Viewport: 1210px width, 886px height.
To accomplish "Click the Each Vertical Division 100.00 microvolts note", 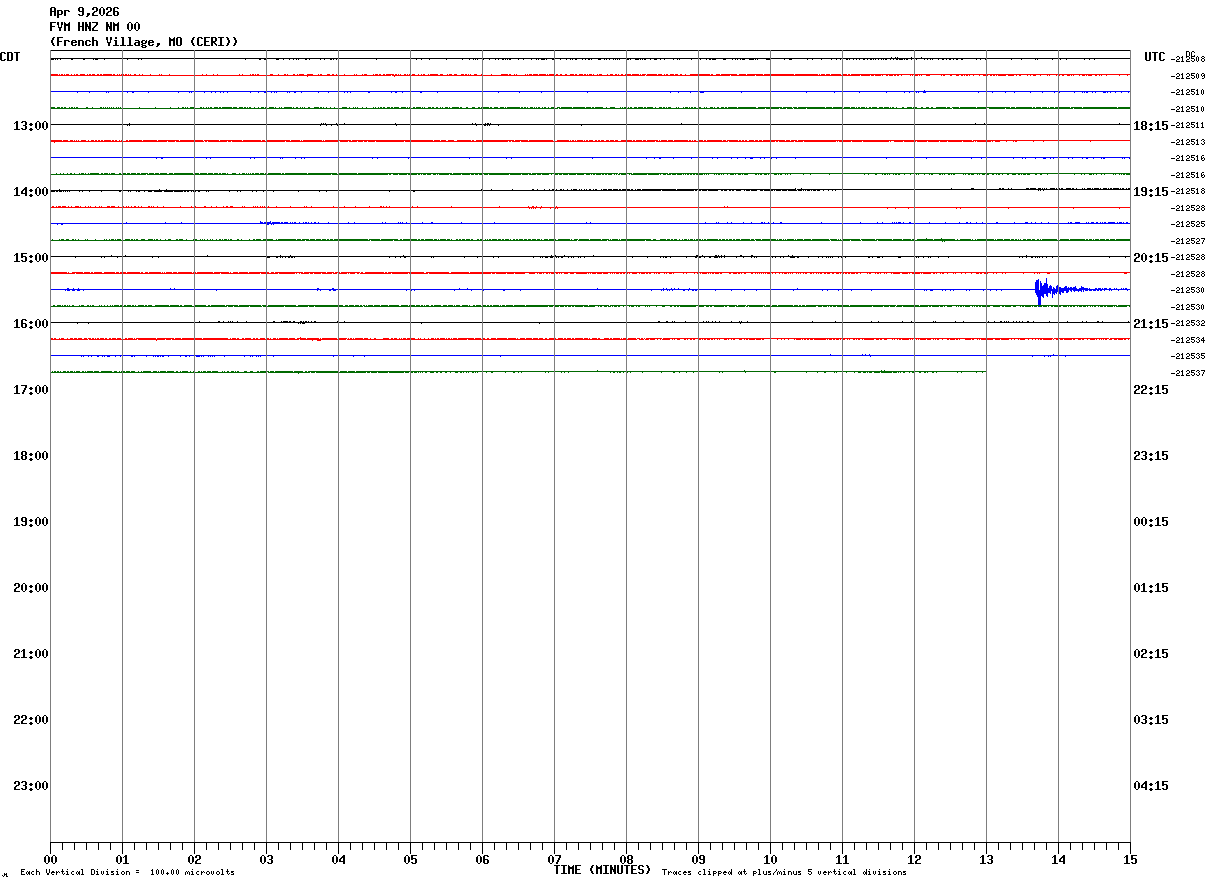I will pos(127,873).
